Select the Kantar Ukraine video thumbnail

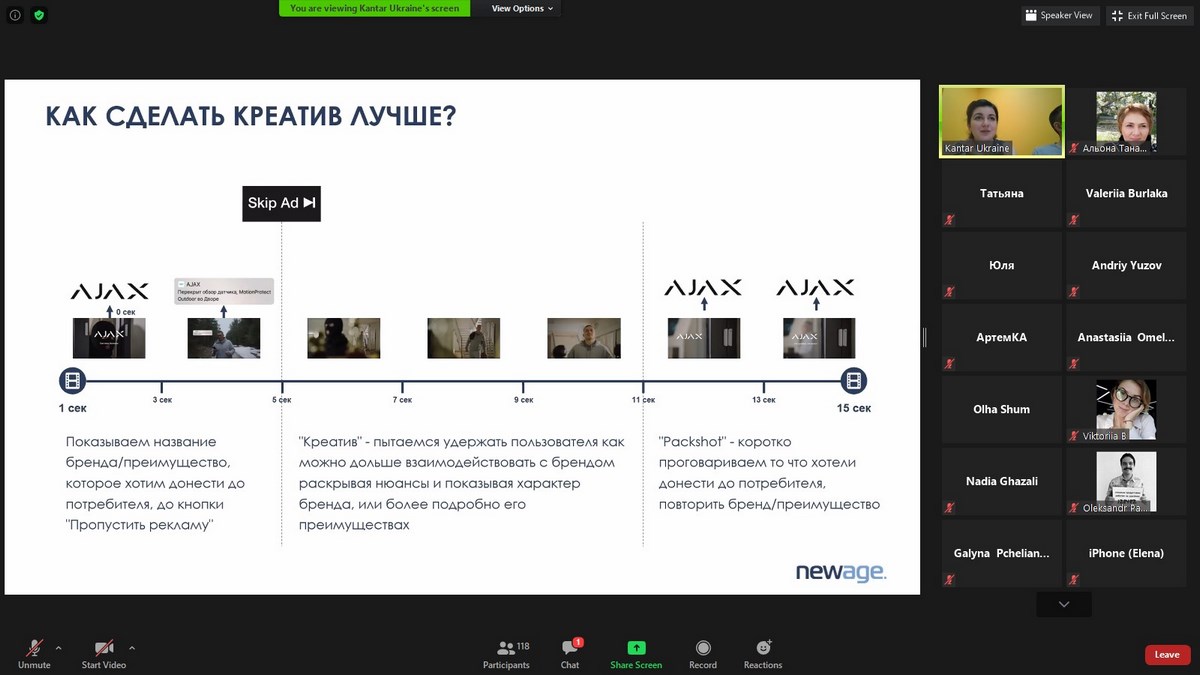pos(1001,120)
